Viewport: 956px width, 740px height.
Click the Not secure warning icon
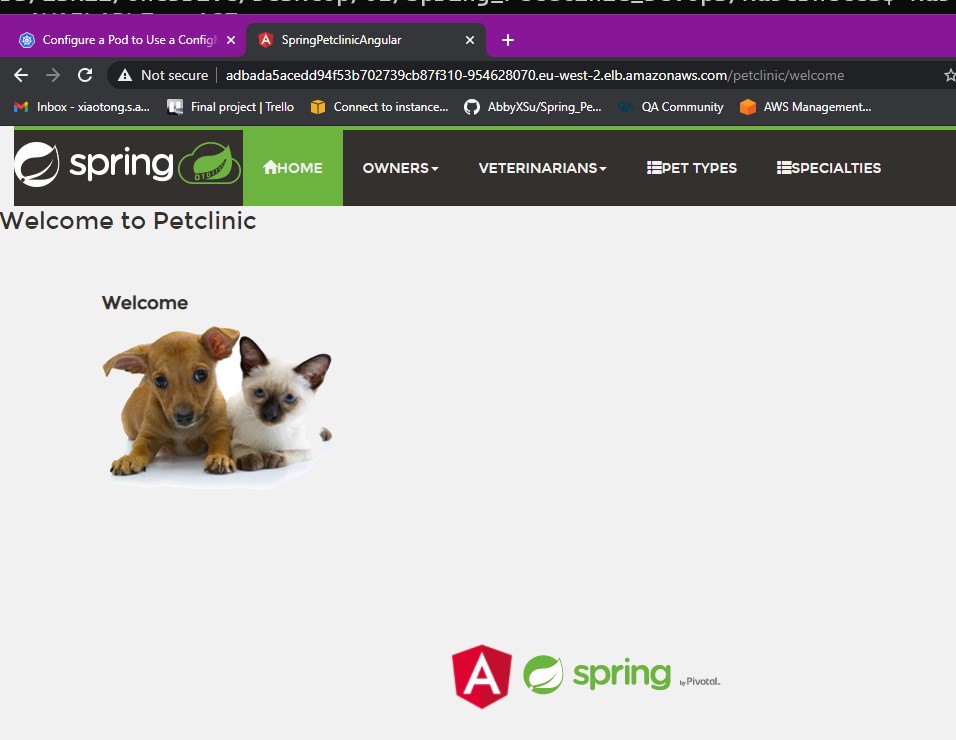pos(125,74)
